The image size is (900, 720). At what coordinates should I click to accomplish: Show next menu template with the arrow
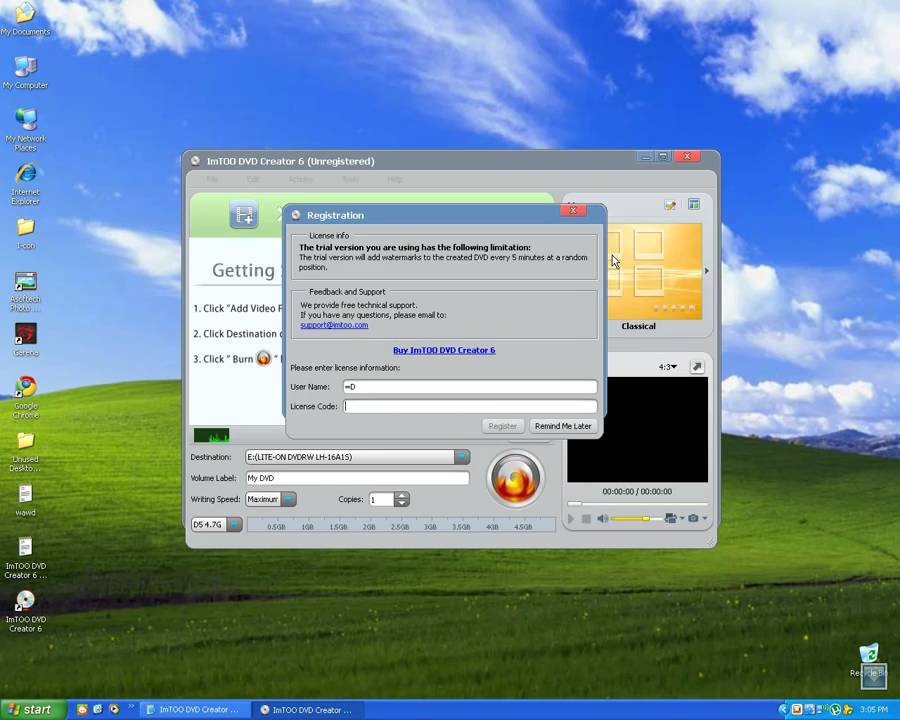tap(707, 271)
